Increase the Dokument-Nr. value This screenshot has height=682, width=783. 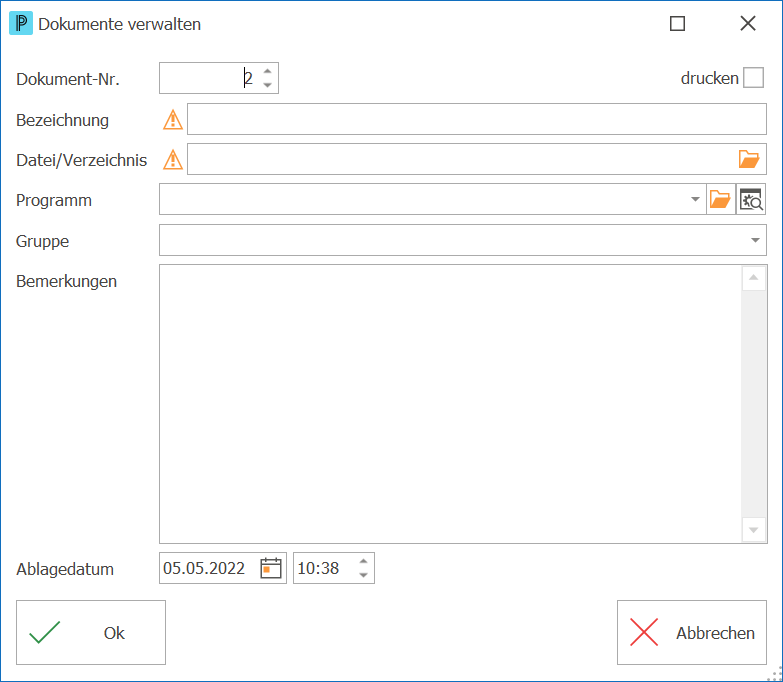tap(268, 71)
